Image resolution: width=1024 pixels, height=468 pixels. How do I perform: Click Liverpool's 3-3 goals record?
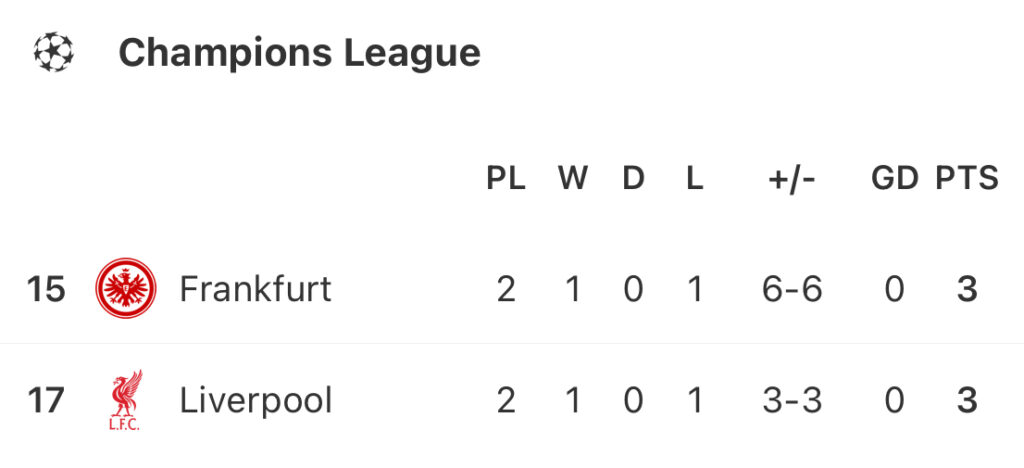(791, 401)
